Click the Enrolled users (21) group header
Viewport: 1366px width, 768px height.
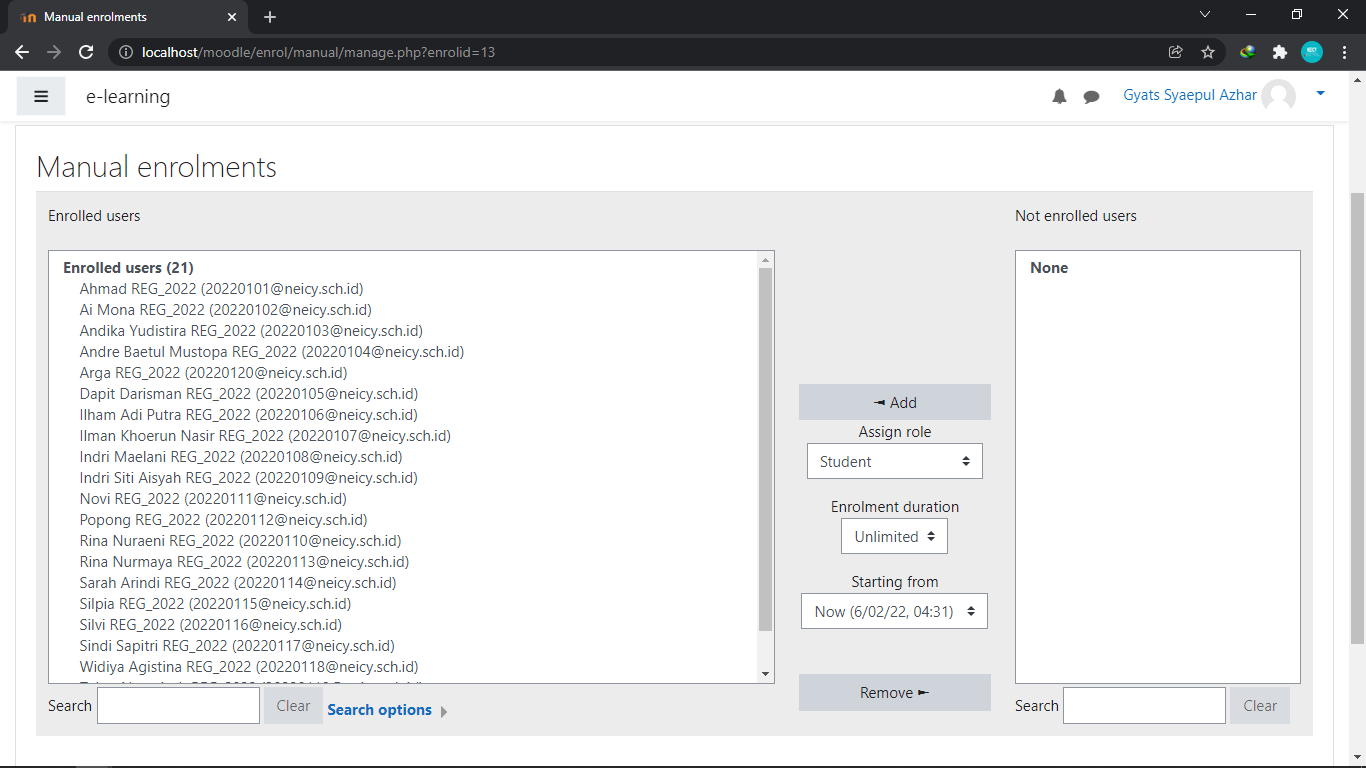[128, 268]
